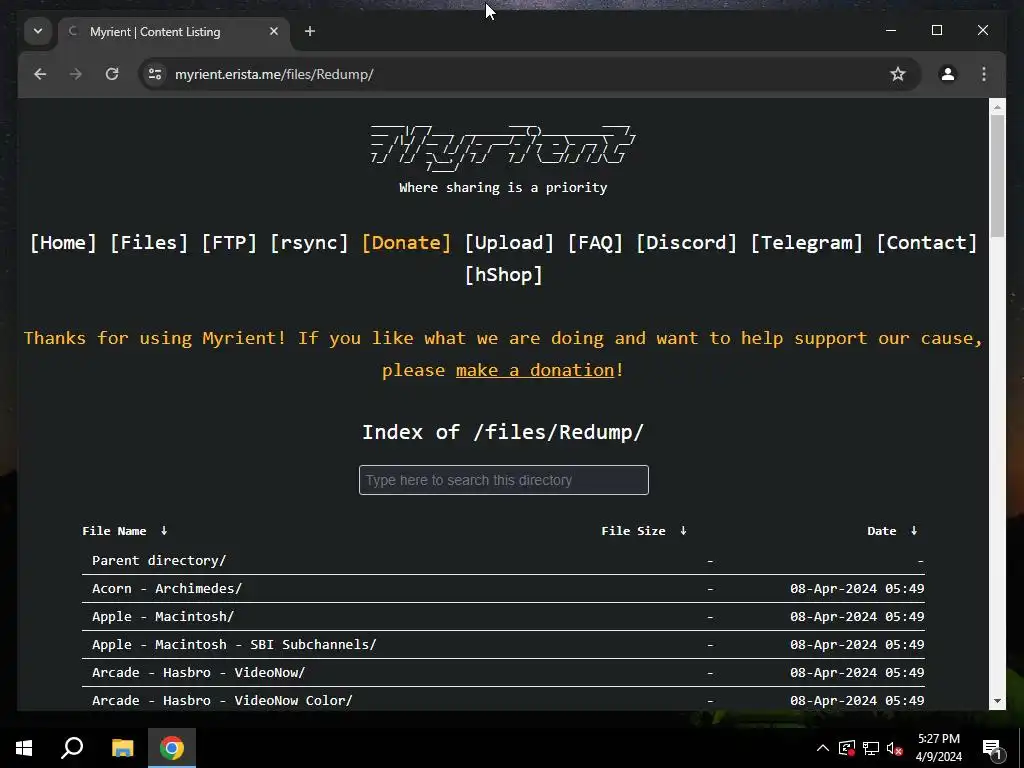Focus the directory search box
1024x768 pixels.
click(x=504, y=480)
